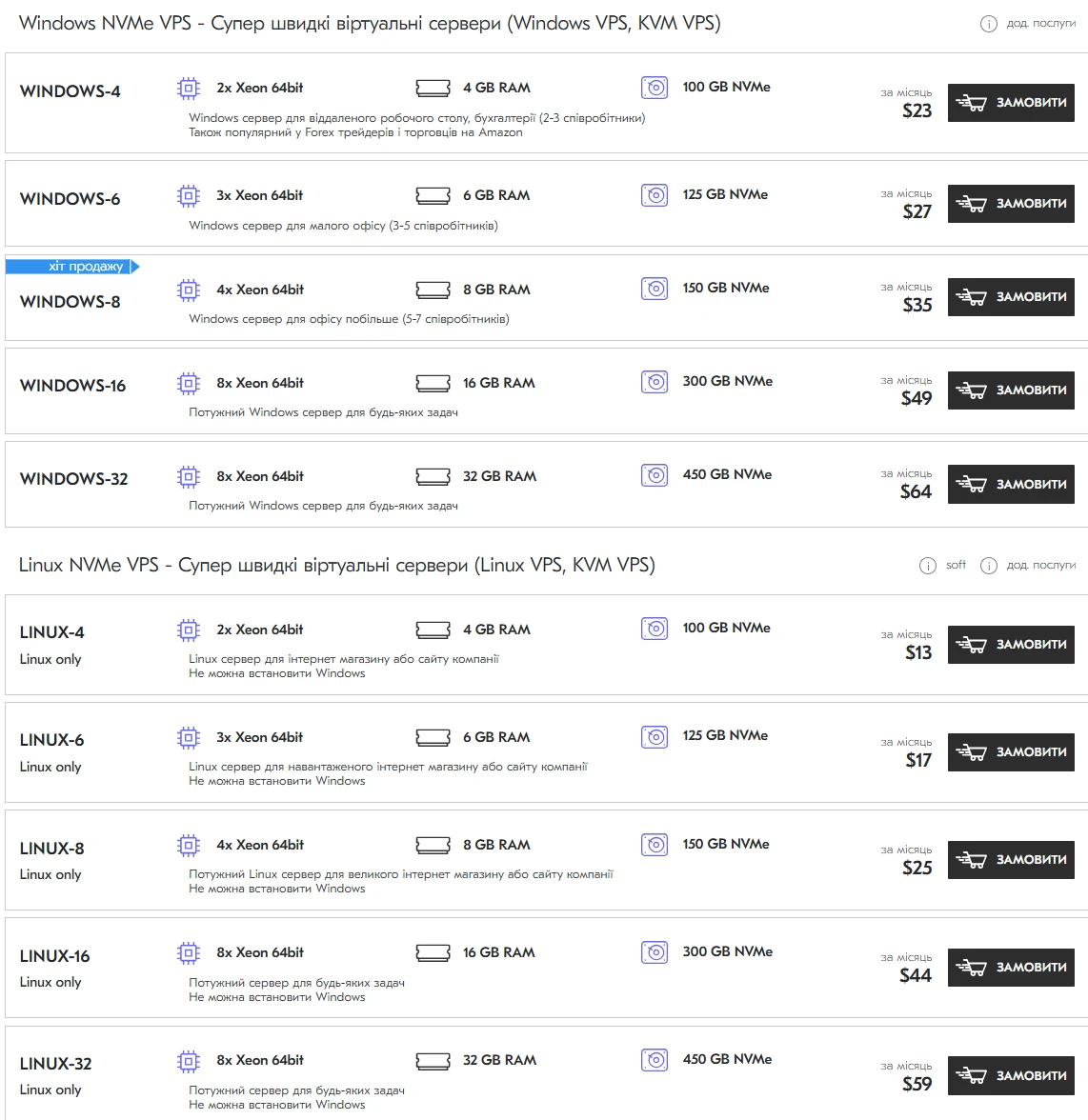This screenshot has width=1088, height=1120.
Task: Click the 'хіт продажу' bestseller badge
Action: click(72, 267)
